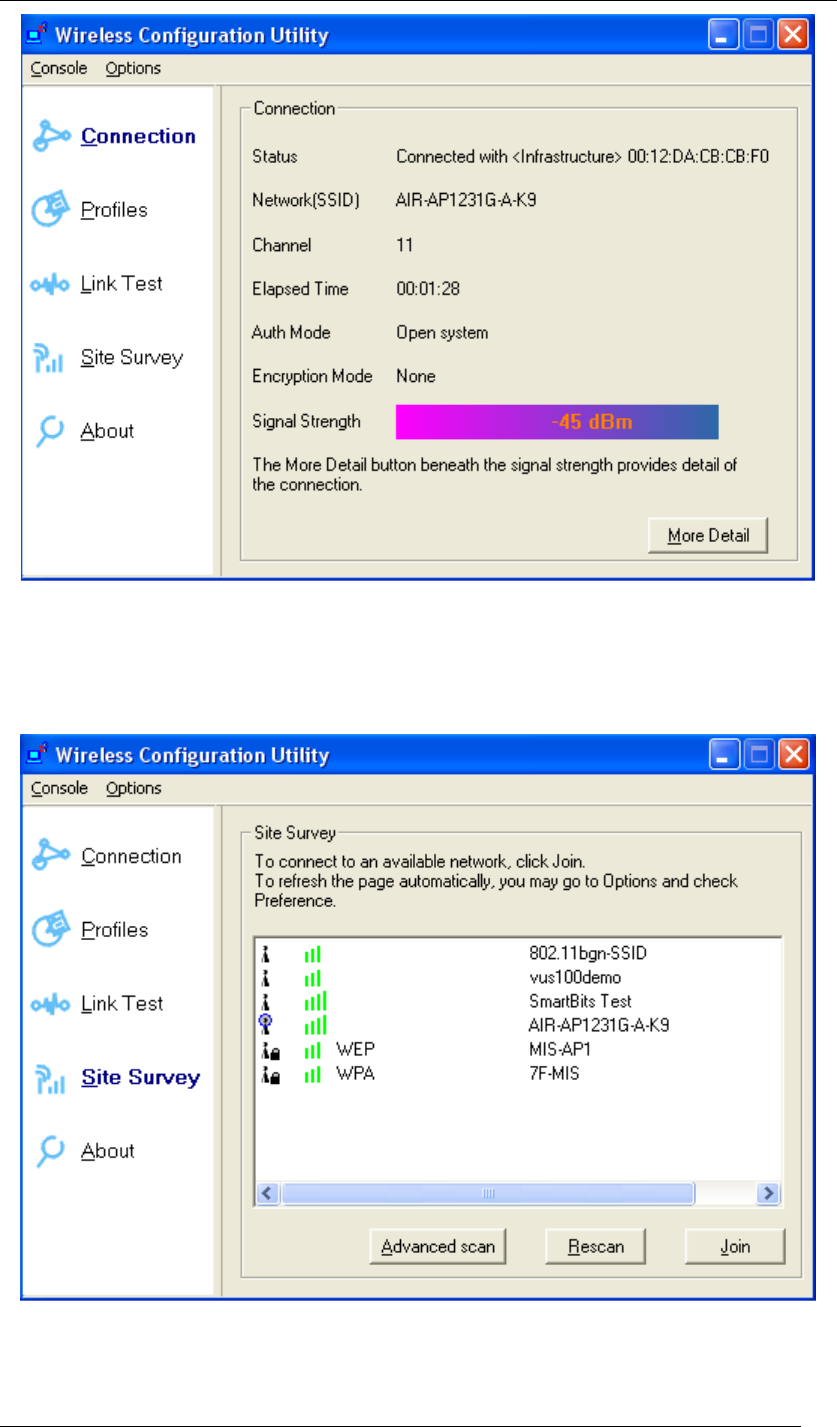The height and width of the screenshot is (1427, 837).
Task: Click antenna icon of vus100demo row
Action: tap(265, 978)
